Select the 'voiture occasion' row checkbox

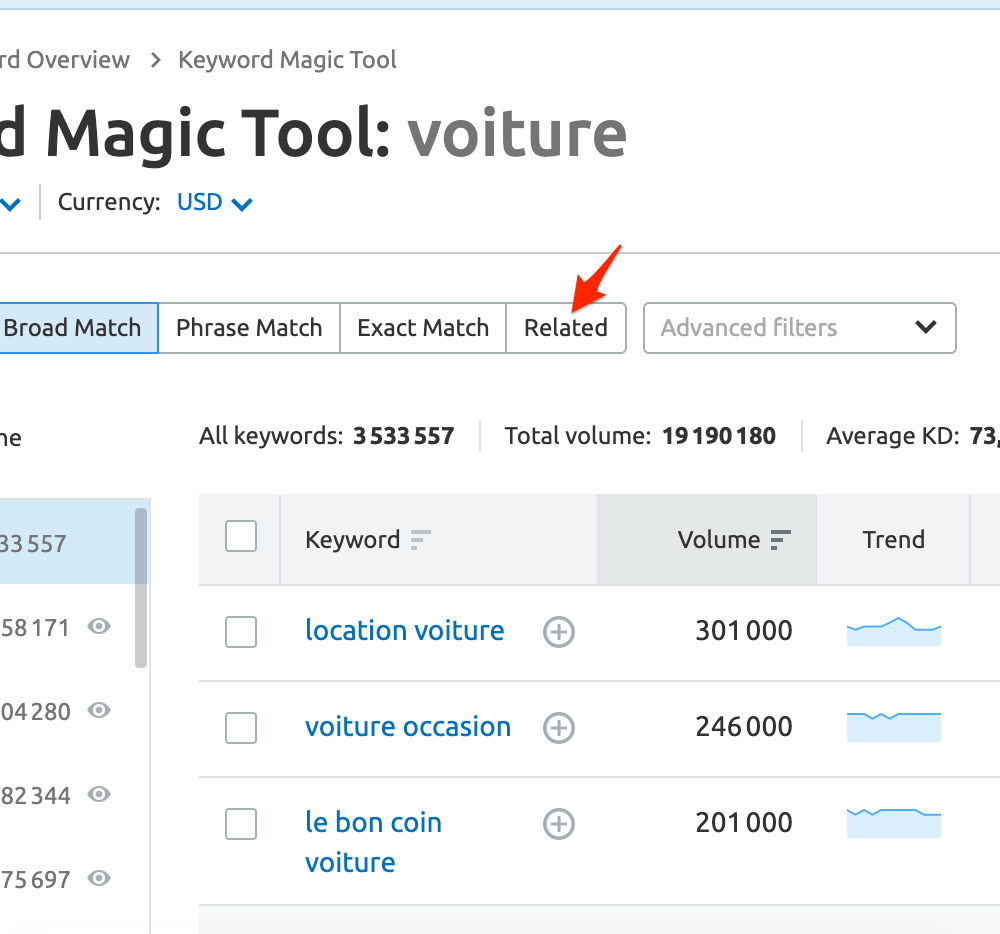pyautogui.click(x=241, y=728)
